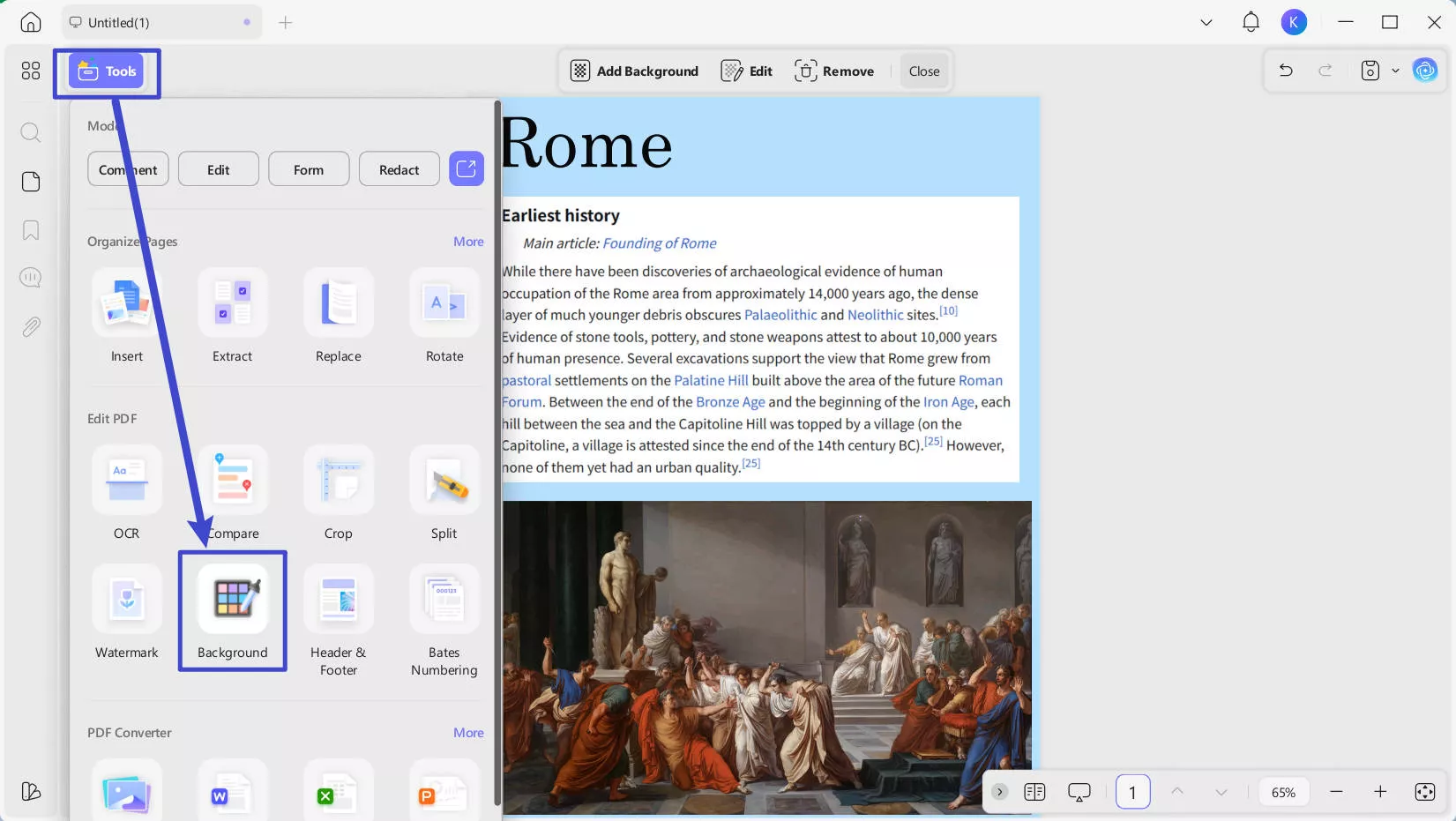Viewport: 1456px width, 821px height.
Task: Select the convert to image icon
Action: [127, 789]
